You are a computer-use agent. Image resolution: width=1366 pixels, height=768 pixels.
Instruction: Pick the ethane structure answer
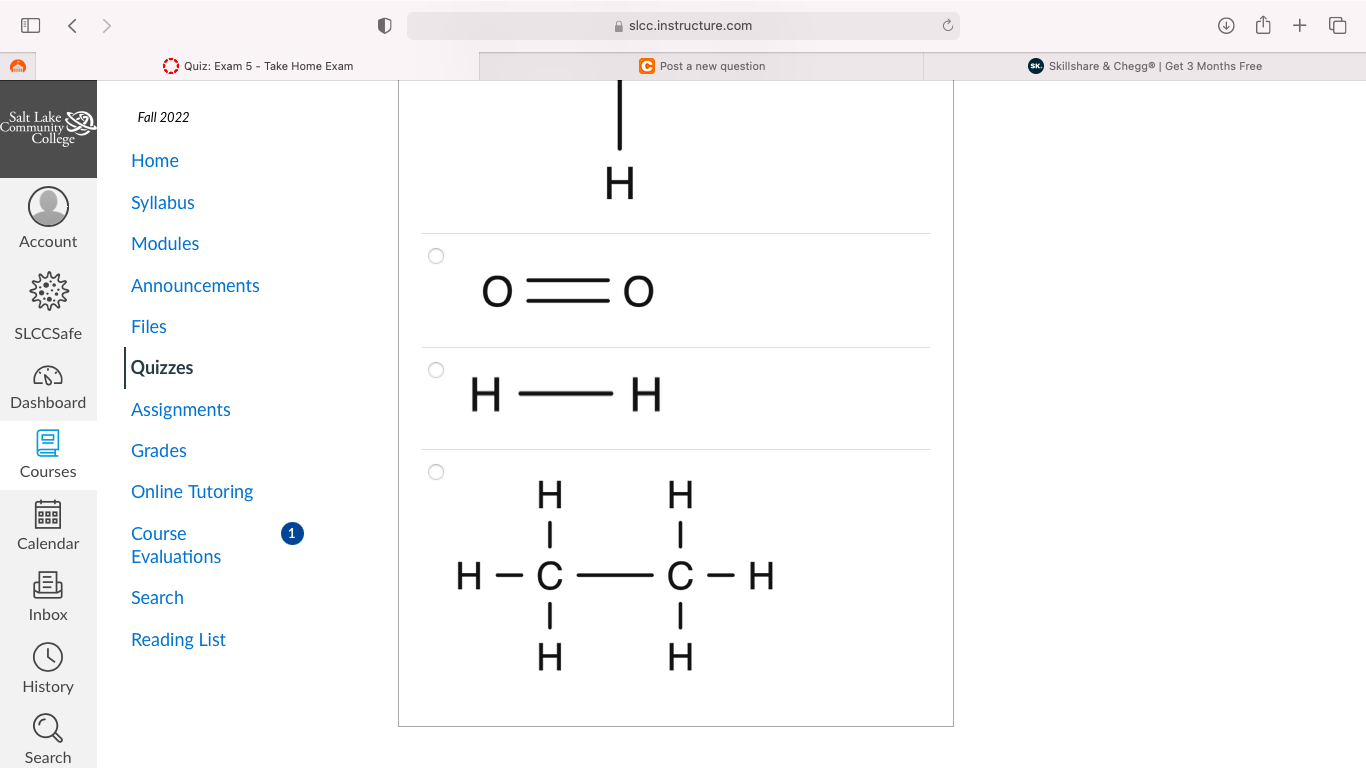point(436,472)
